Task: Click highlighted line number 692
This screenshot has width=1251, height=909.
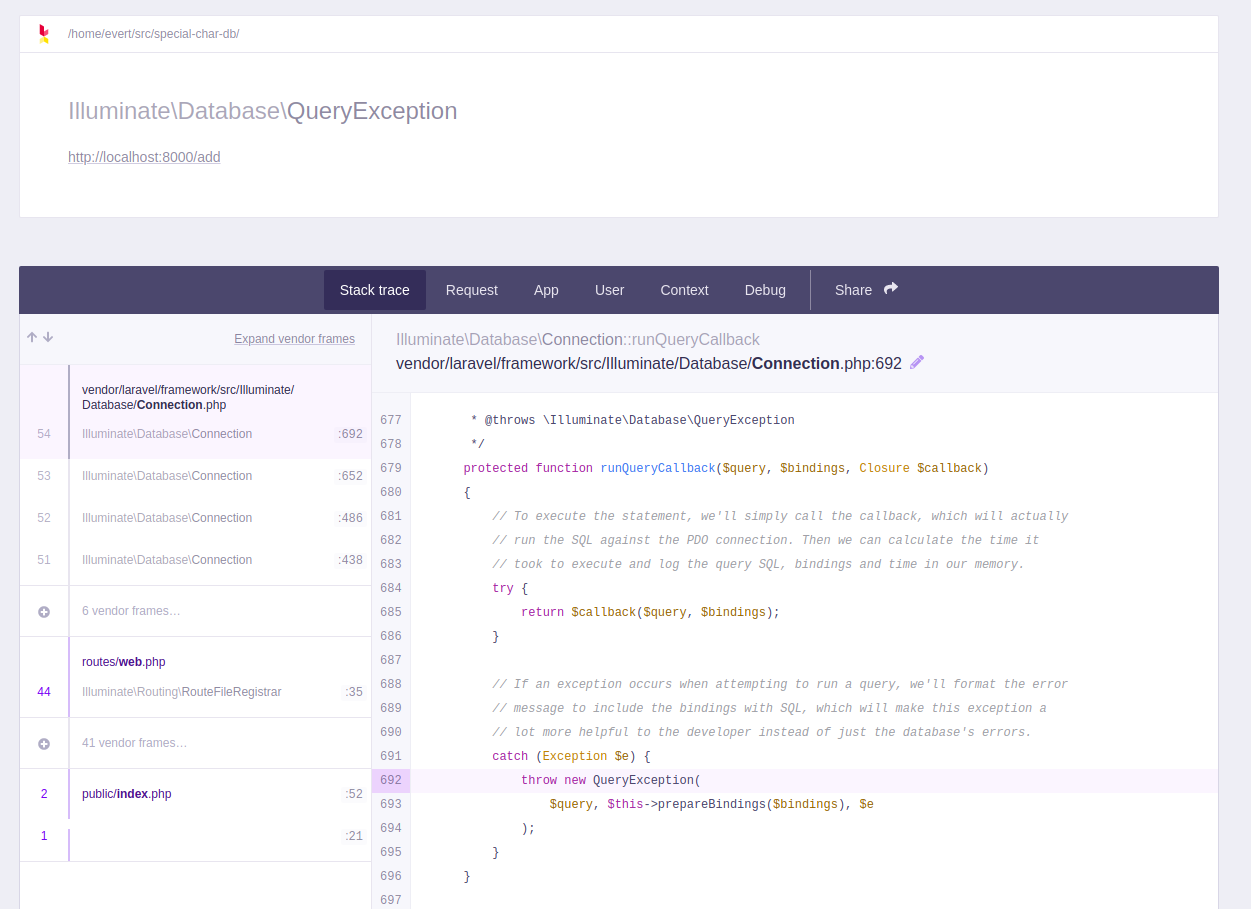Action: point(390,780)
